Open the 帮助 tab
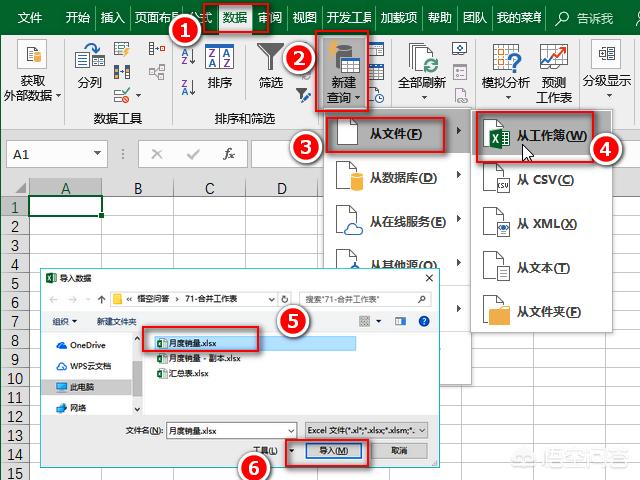This screenshot has width=640, height=480. click(439, 18)
